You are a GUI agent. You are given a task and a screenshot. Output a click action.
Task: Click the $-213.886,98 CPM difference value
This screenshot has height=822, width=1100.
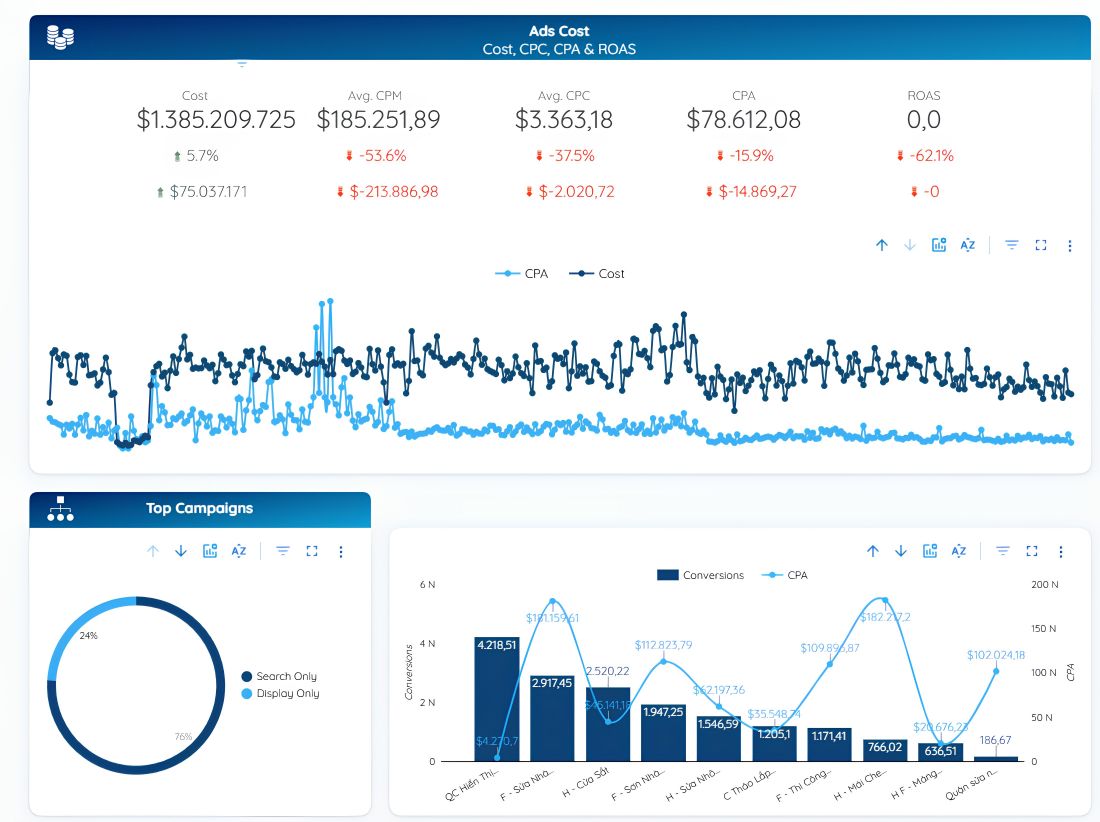pyautogui.click(x=387, y=191)
